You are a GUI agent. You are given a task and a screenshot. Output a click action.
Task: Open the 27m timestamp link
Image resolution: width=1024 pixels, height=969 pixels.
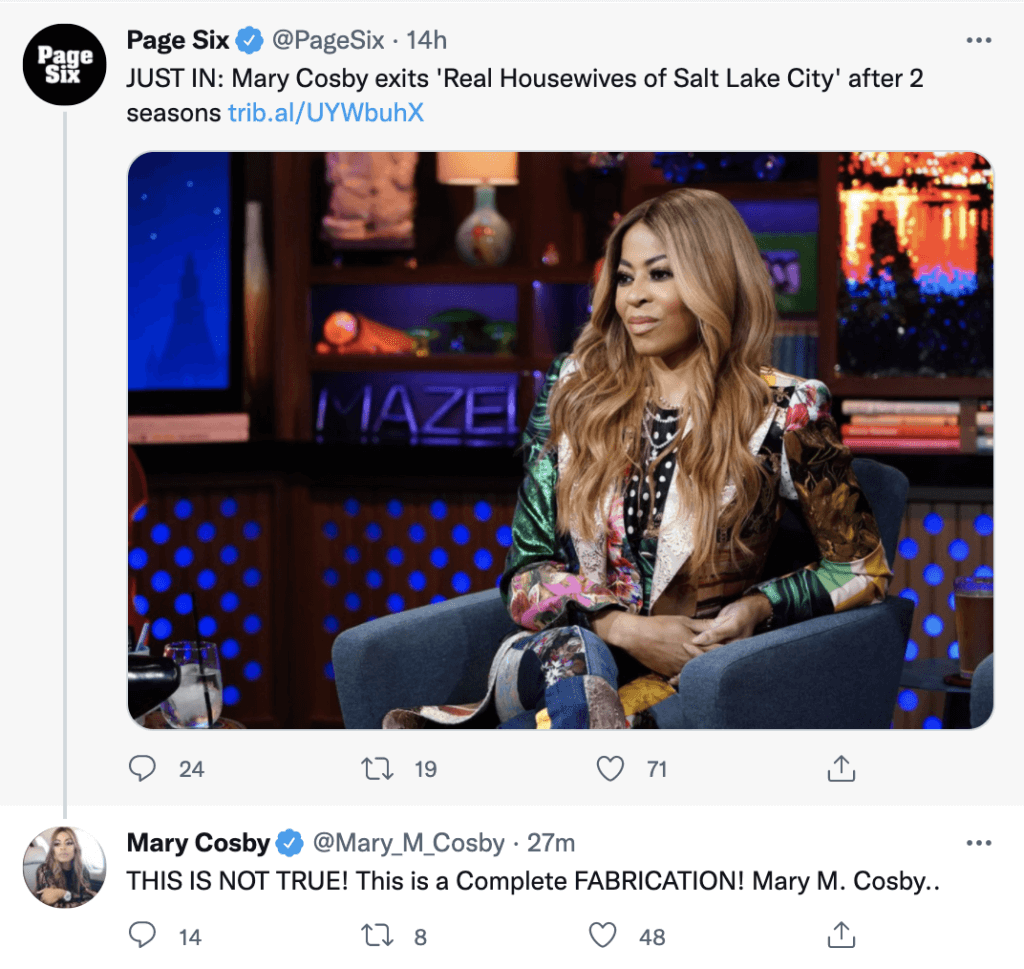(x=551, y=843)
